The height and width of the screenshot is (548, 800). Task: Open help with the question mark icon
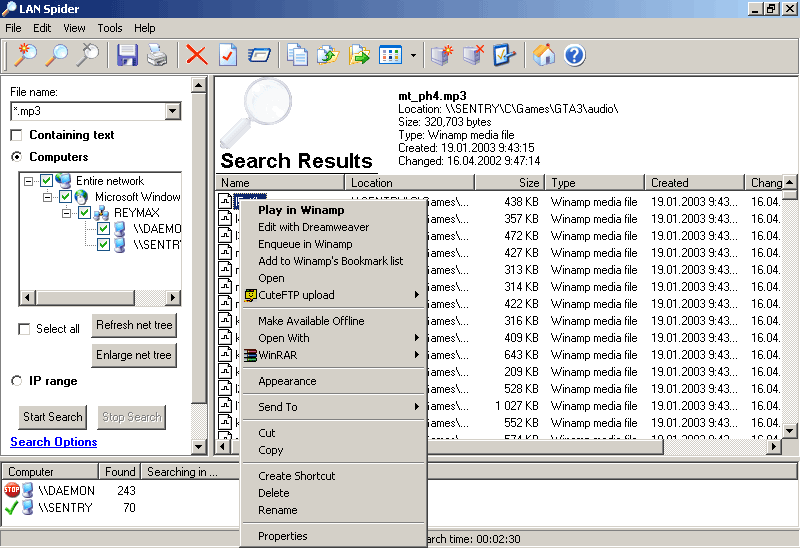[574, 55]
